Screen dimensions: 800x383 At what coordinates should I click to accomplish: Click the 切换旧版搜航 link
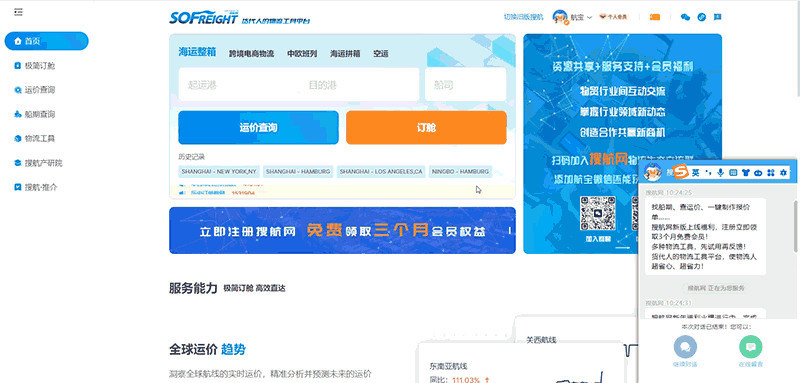[523, 17]
